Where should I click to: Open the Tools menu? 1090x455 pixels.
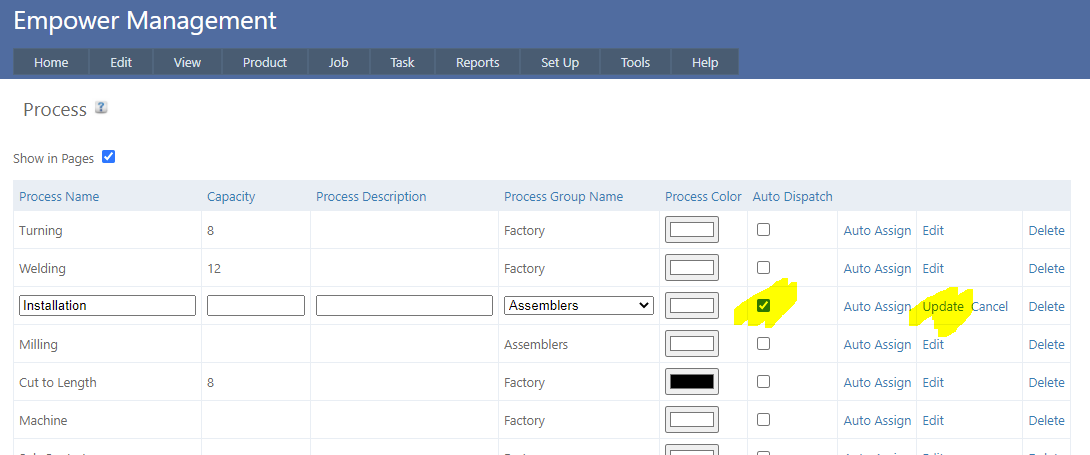pyautogui.click(x=635, y=62)
